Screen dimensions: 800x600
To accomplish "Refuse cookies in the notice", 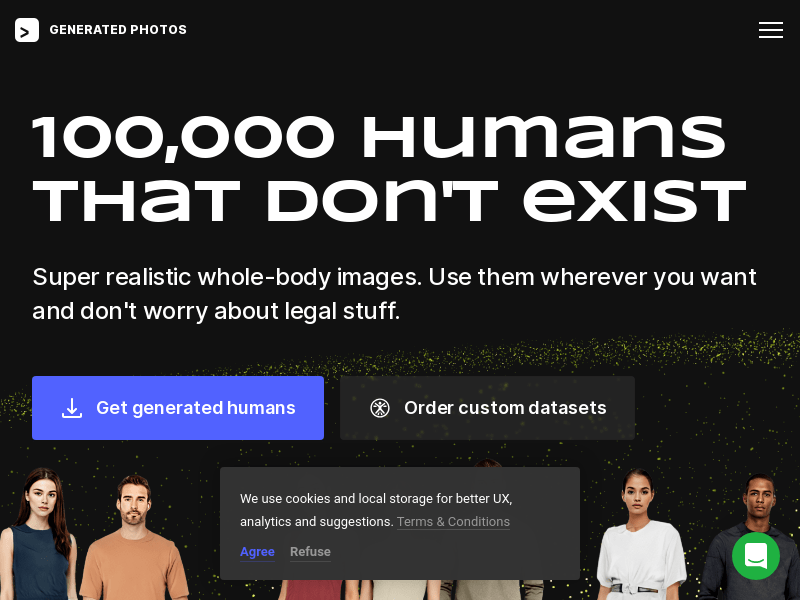I will point(310,552).
